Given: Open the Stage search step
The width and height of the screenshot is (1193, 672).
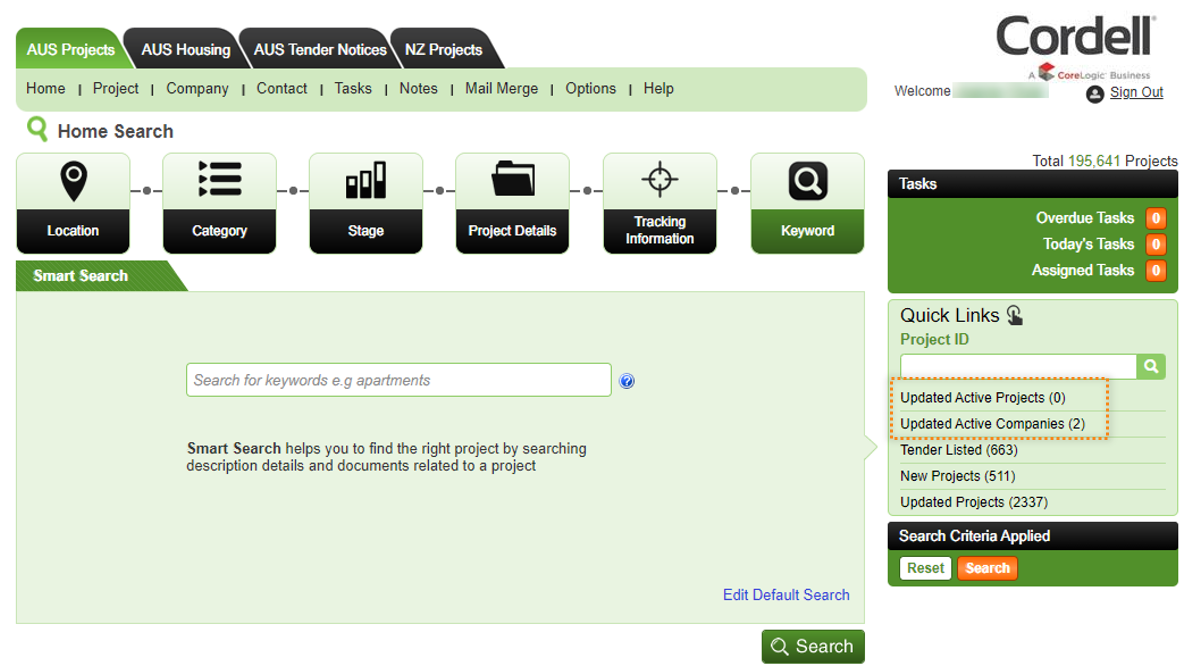Looking at the screenshot, I should point(366,203).
